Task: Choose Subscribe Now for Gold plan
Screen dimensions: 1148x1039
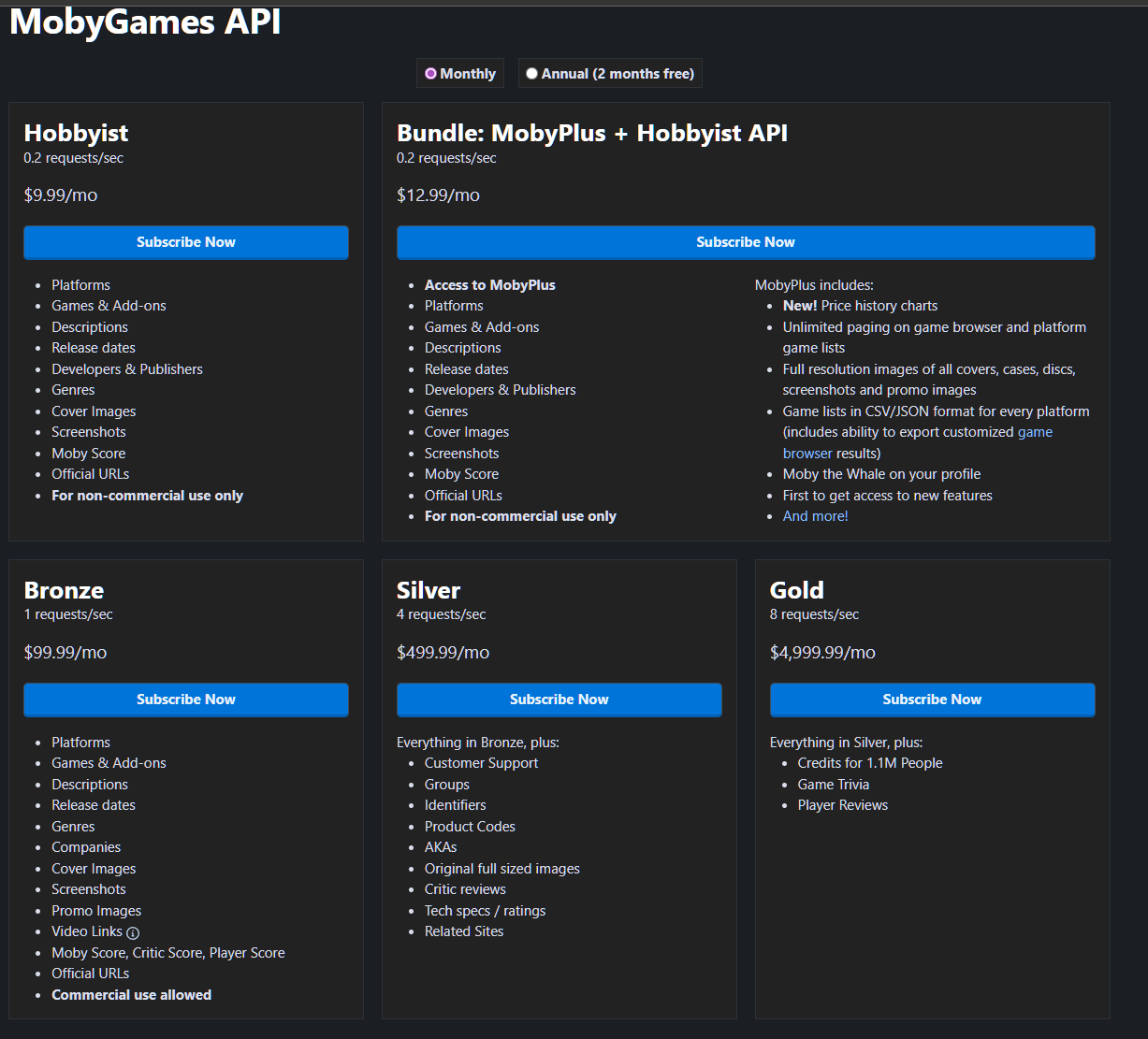Action: (x=932, y=700)
